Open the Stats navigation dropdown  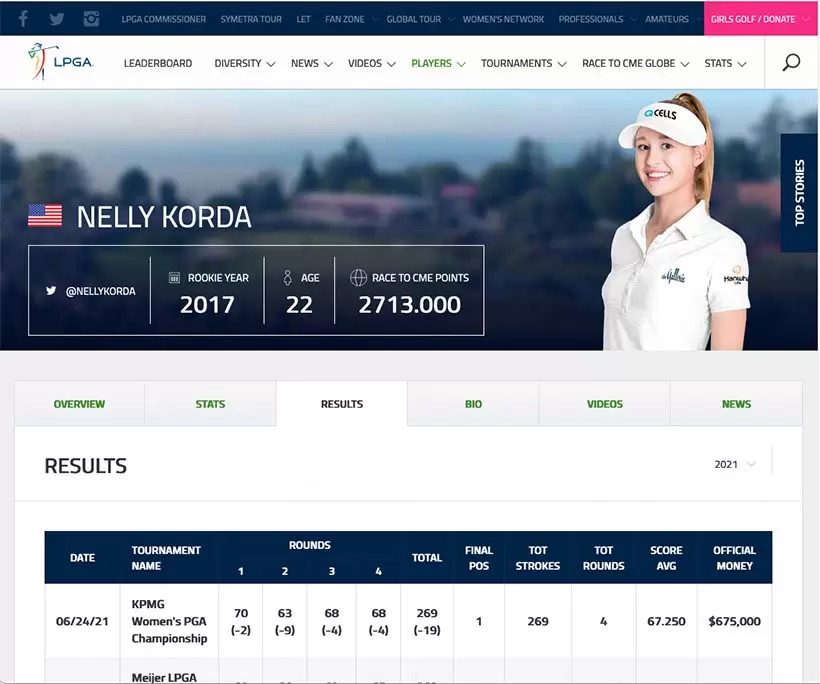coord(725,63)
